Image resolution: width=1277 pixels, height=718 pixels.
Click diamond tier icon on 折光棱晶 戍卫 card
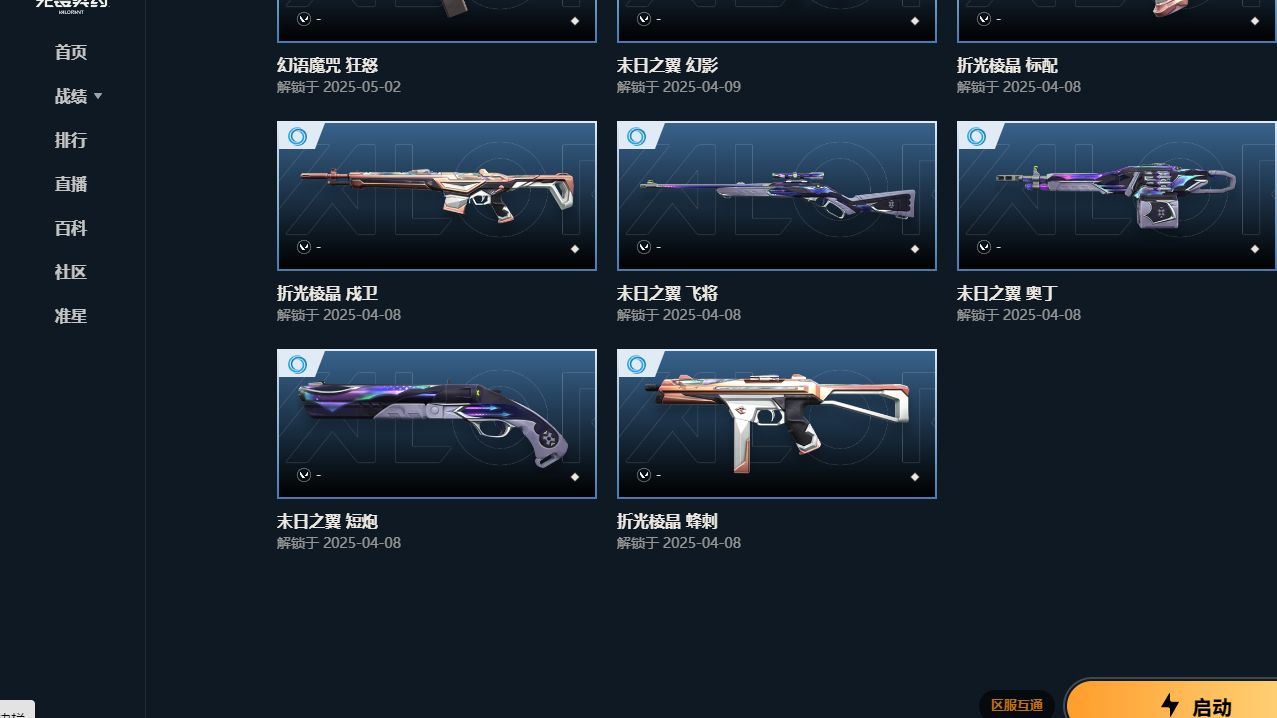[x=575, y=249]
